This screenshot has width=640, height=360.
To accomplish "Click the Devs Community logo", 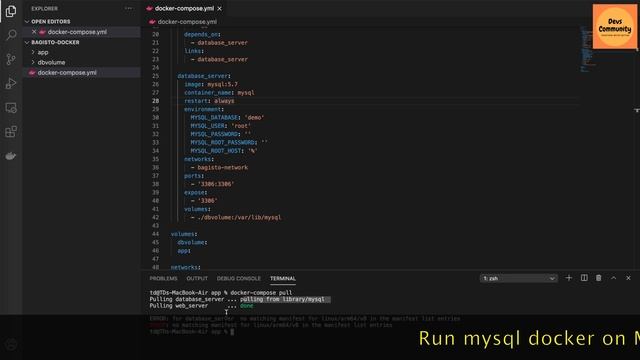I will 615,27.
